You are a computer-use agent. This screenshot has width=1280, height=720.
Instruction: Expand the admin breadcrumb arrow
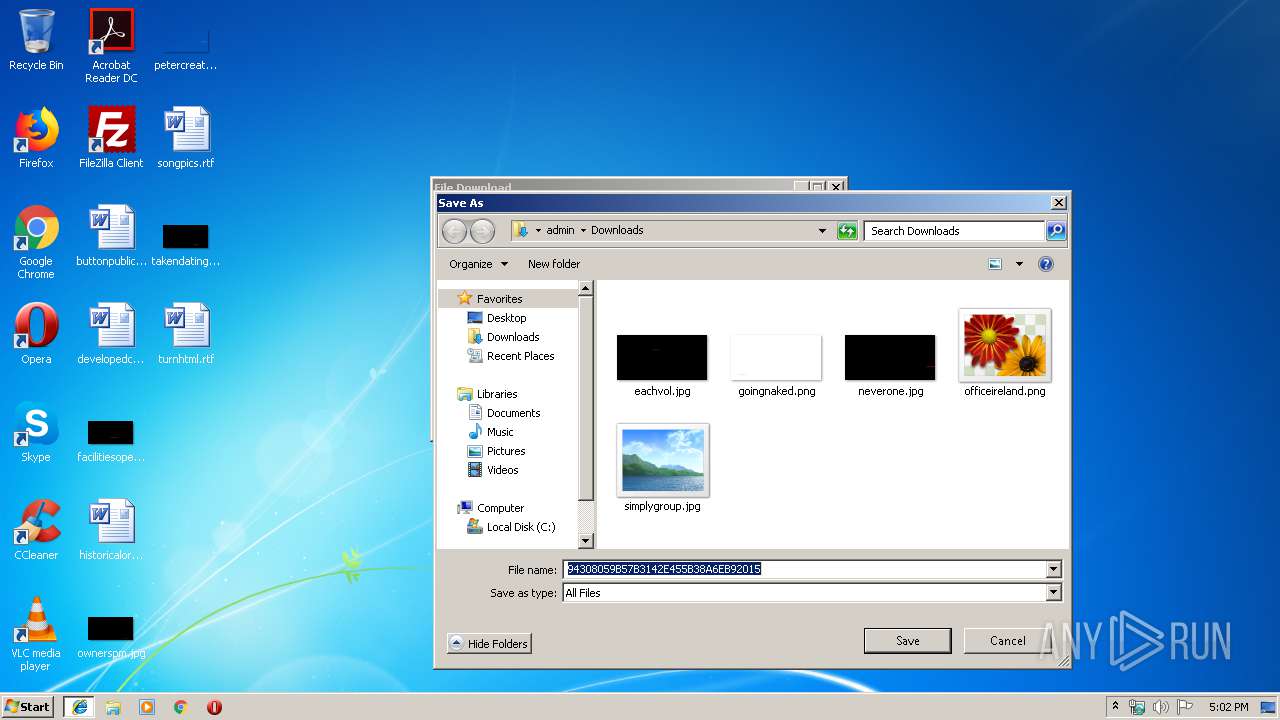click(x=583, y=230)
